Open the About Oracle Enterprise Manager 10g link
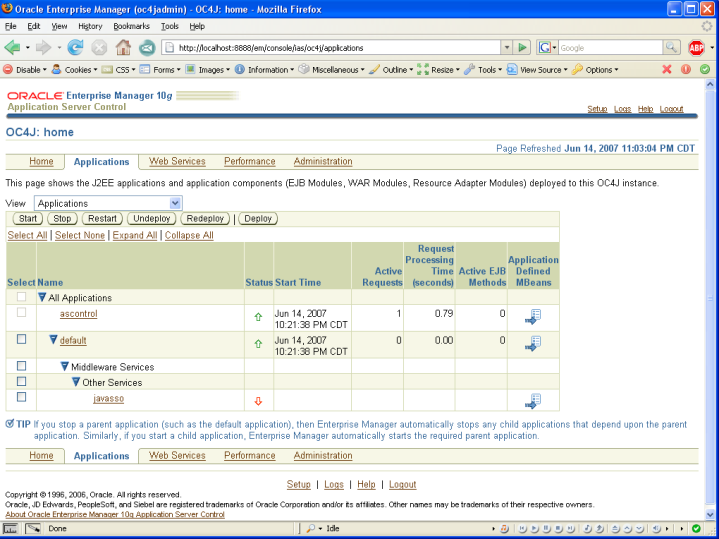719x539 pixels. tap(115, 515)
